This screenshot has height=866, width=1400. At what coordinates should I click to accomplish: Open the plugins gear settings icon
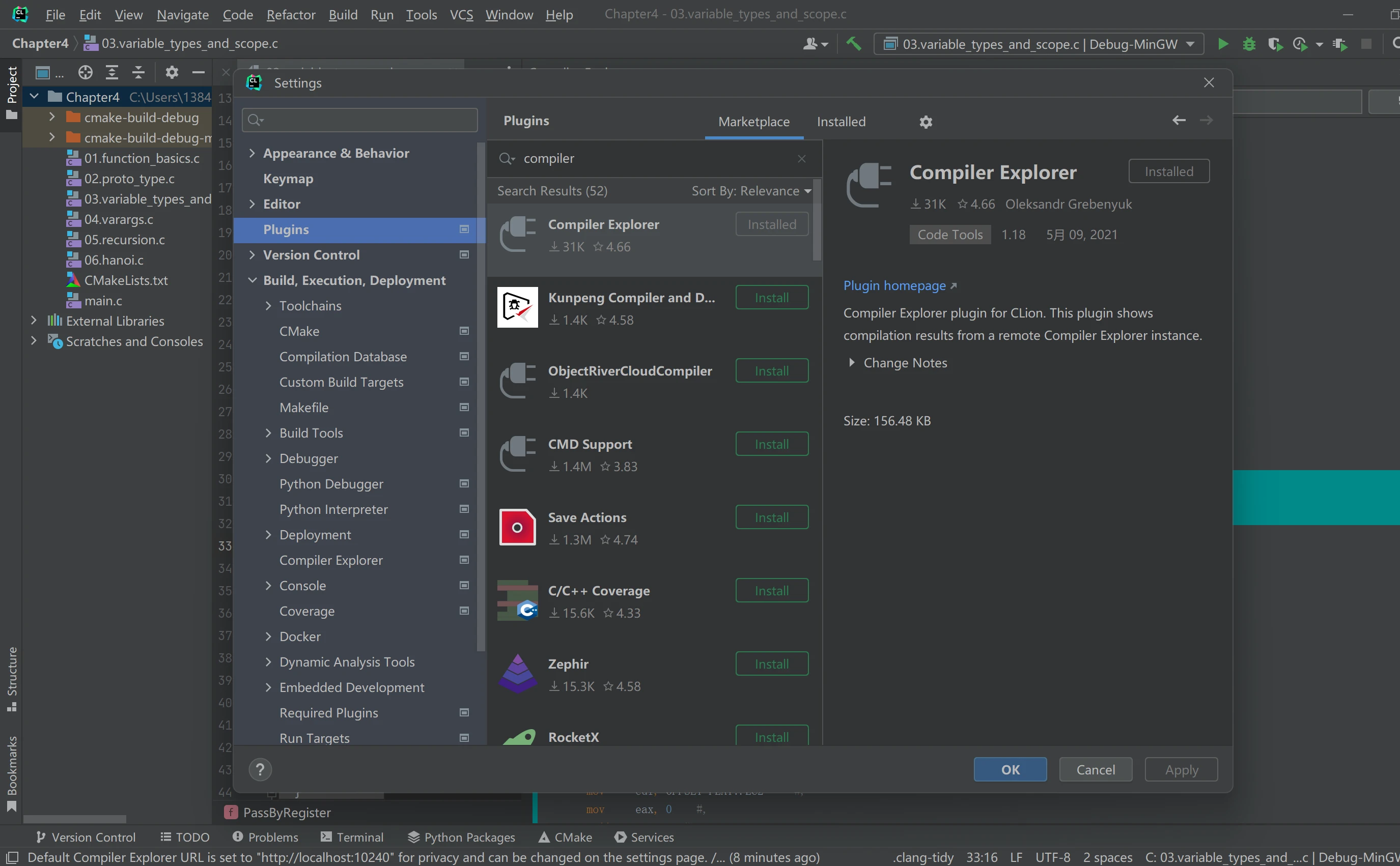[x=926, y=122]
